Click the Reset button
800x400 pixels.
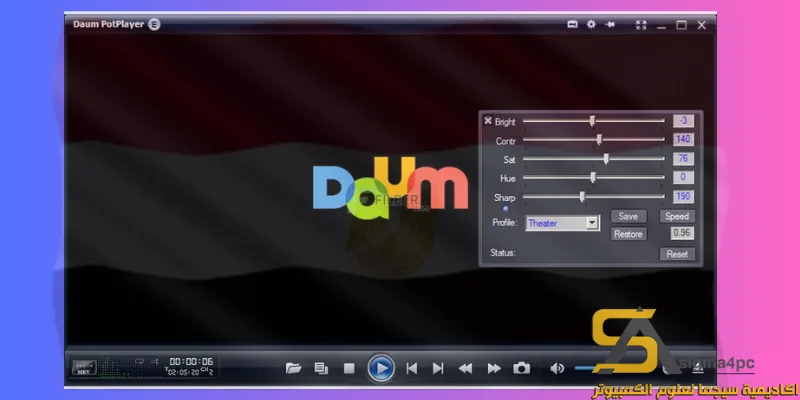(x=677, y=254)
